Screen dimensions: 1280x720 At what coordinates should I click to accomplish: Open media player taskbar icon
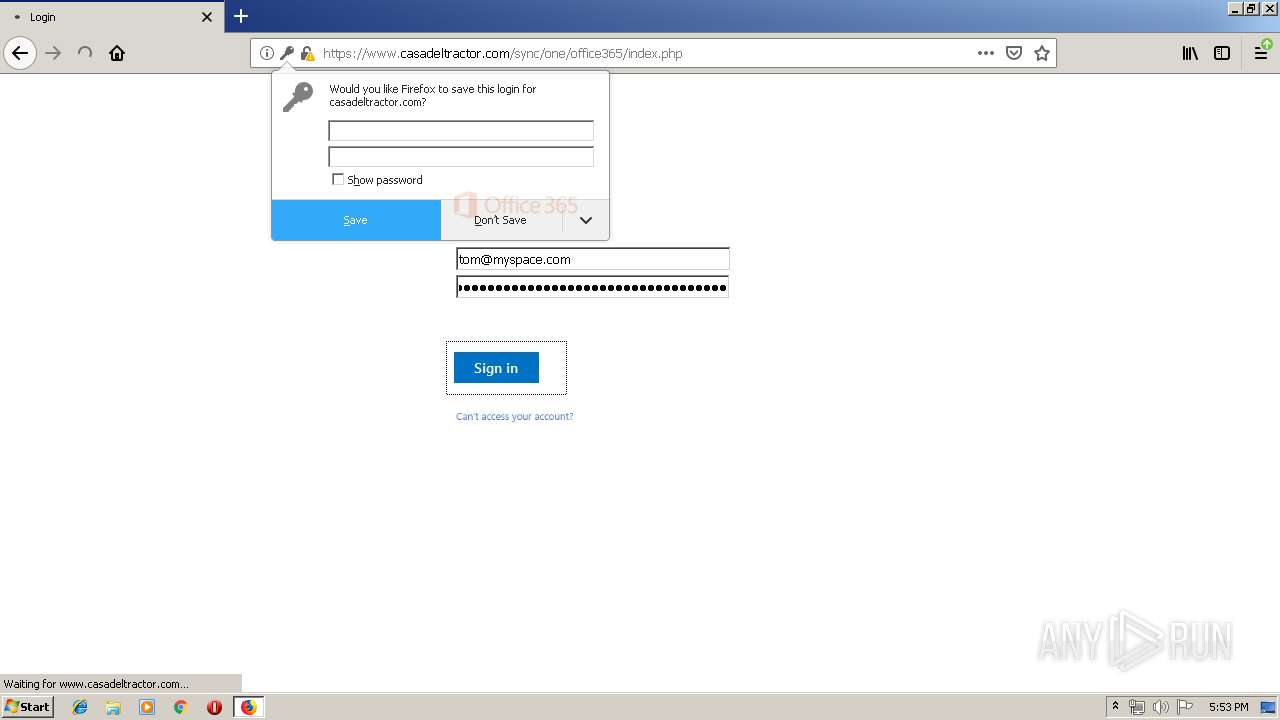click(147, 707)
